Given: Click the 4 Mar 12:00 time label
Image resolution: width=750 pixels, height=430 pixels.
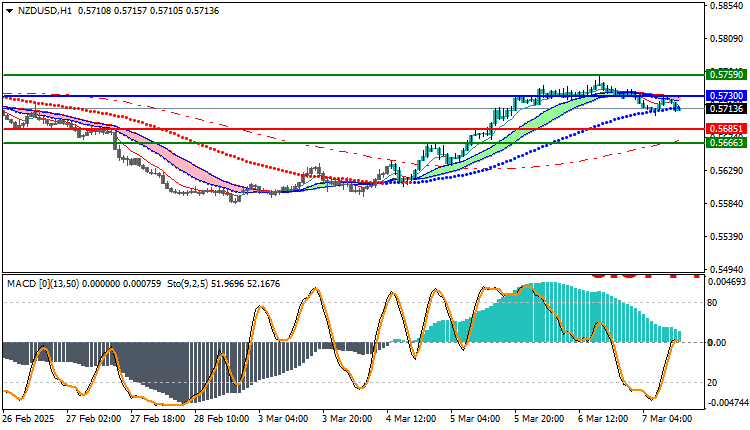Looking at the screenshot, I should click(x=411, y=419).
